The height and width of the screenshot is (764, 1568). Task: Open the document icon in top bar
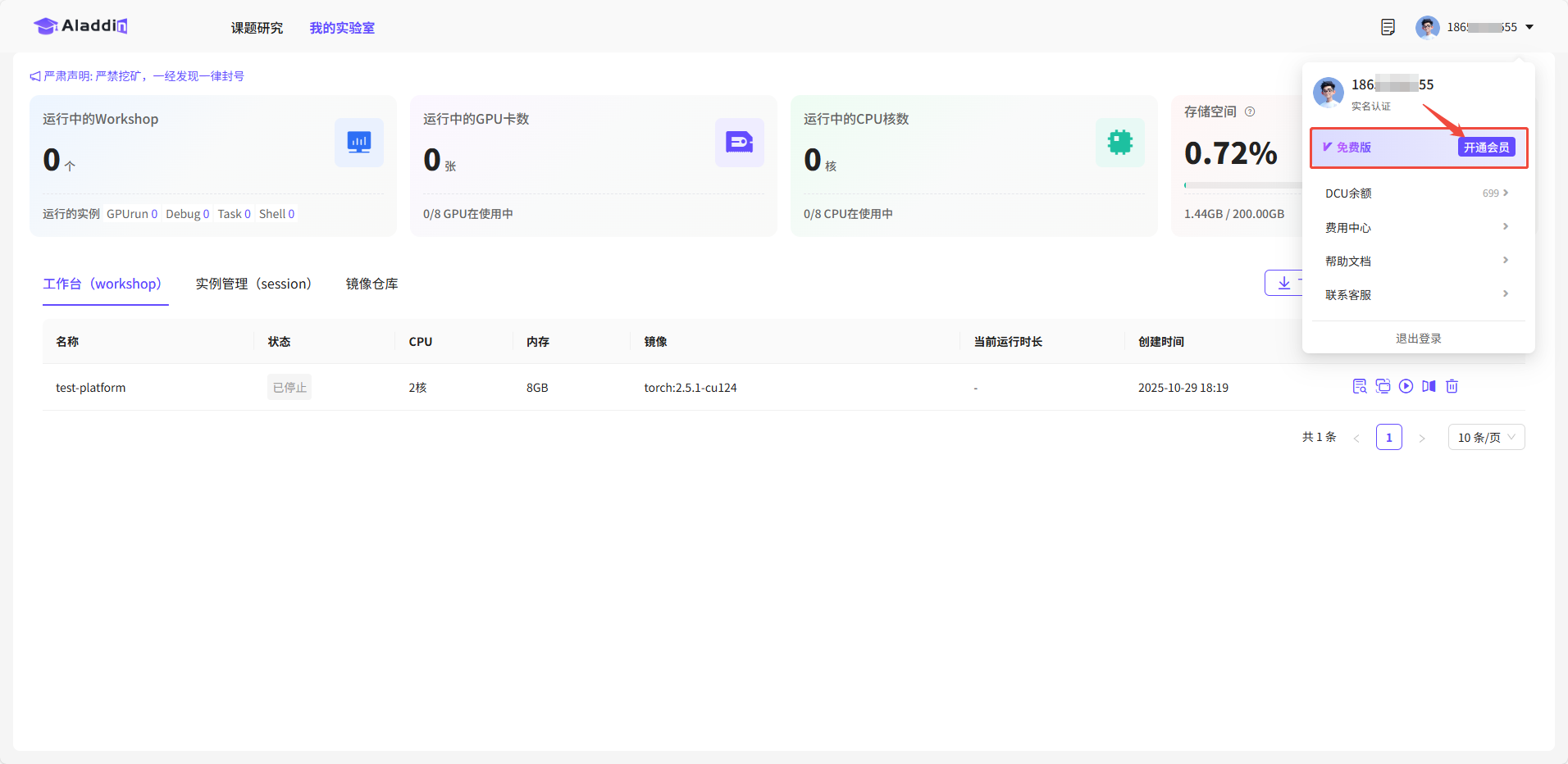1388,27
